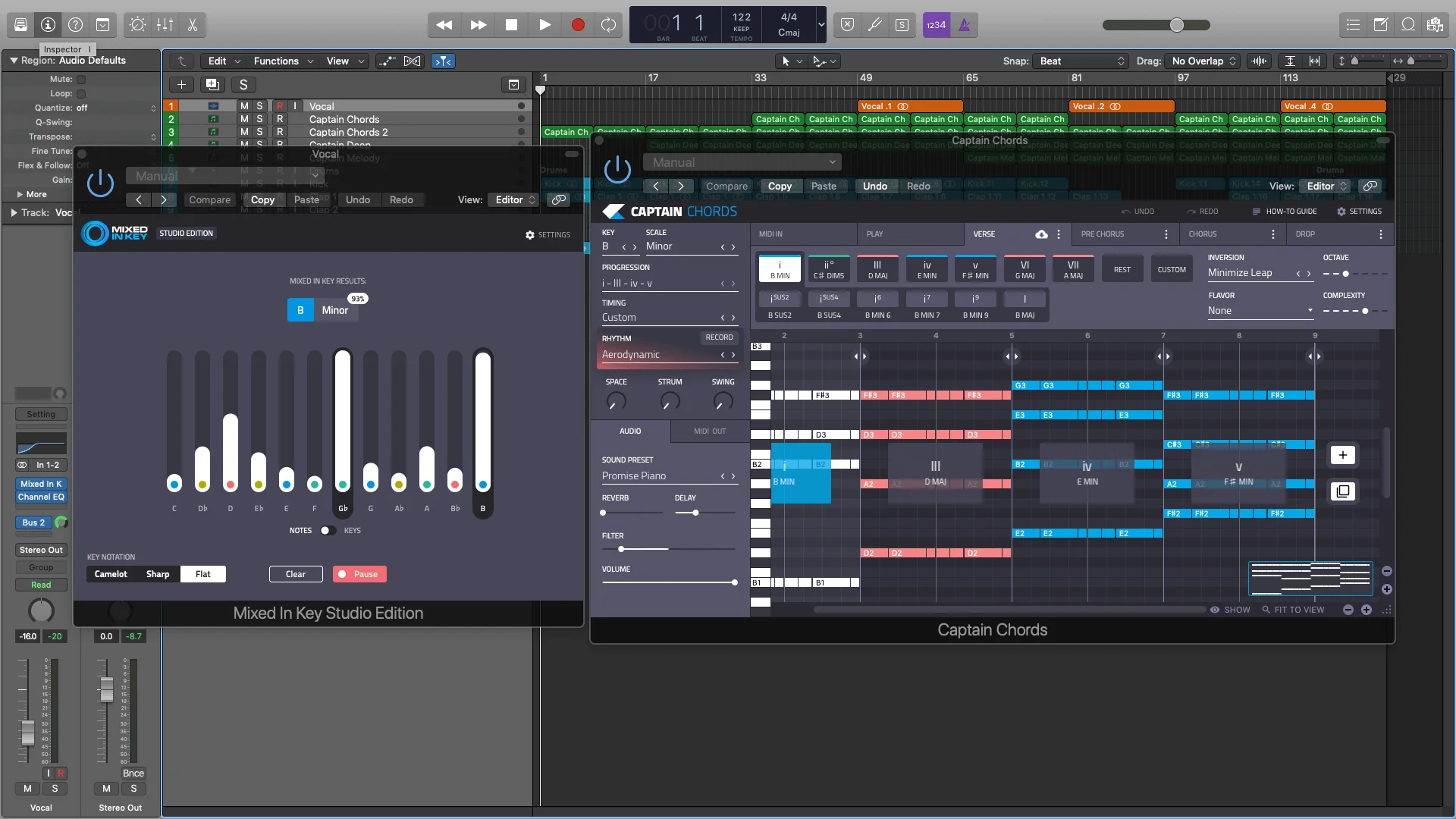Toggle Cycle mode in transport bar
Image resolution: width=1456 pixels, height=819 pixels.
point(608,25)
